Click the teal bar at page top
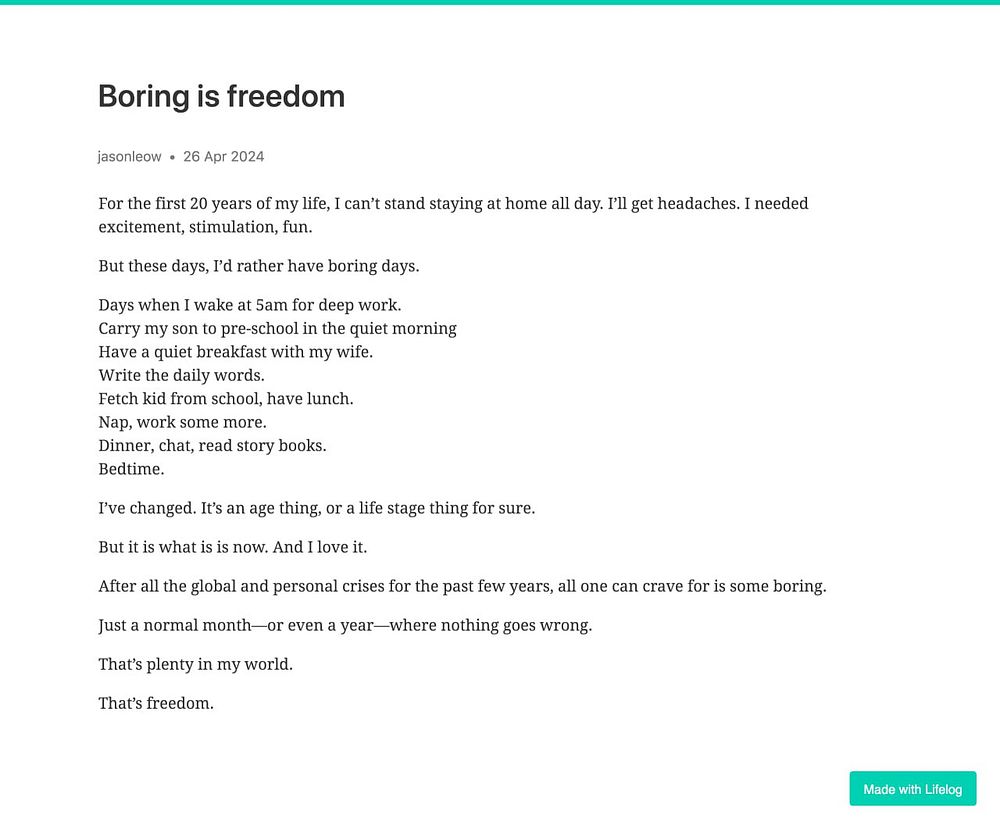 pyautogui.click(x=500, y=2)
